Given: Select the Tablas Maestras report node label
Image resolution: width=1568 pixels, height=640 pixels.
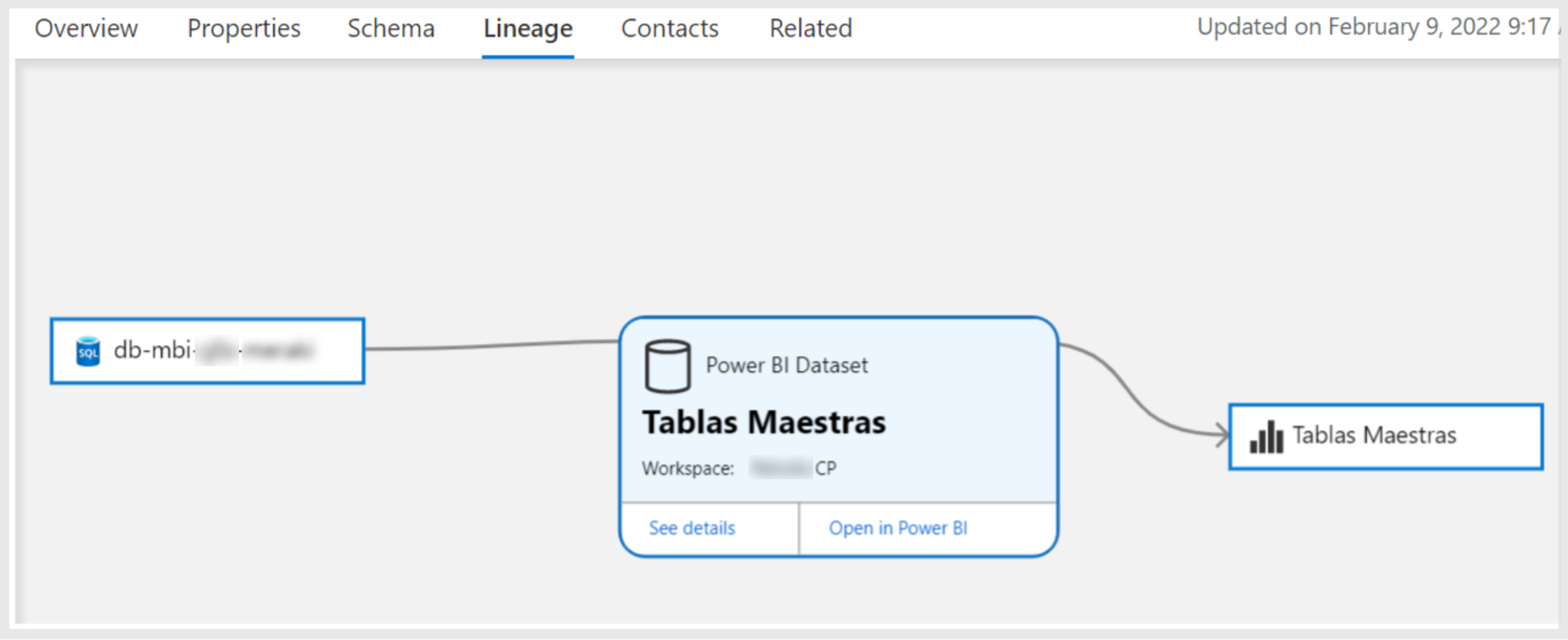Looking at the screenshot, I should click(x=1374, y=435).
